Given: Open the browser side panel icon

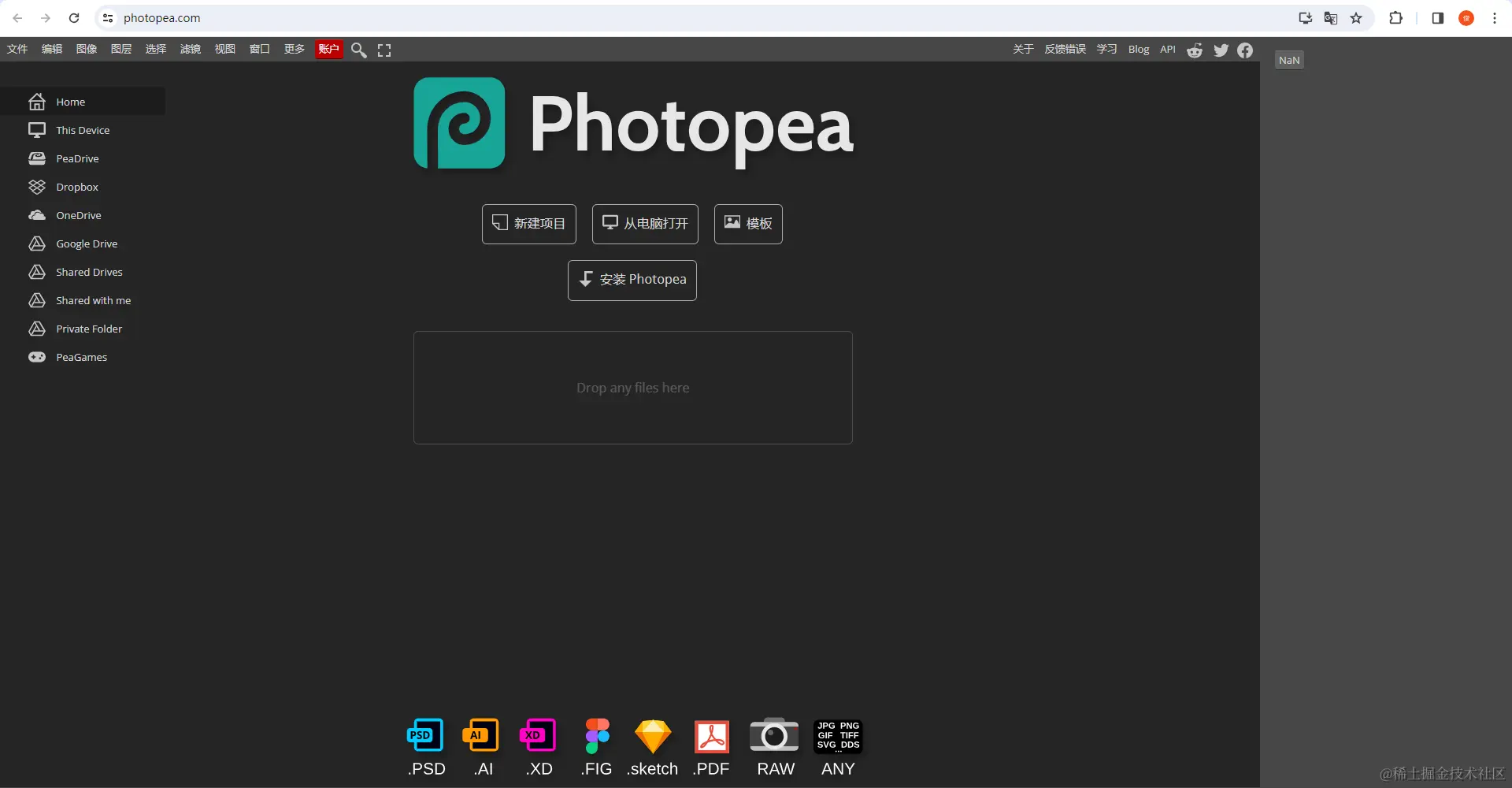Looking at the screenshot, I should pos(1437,18).
